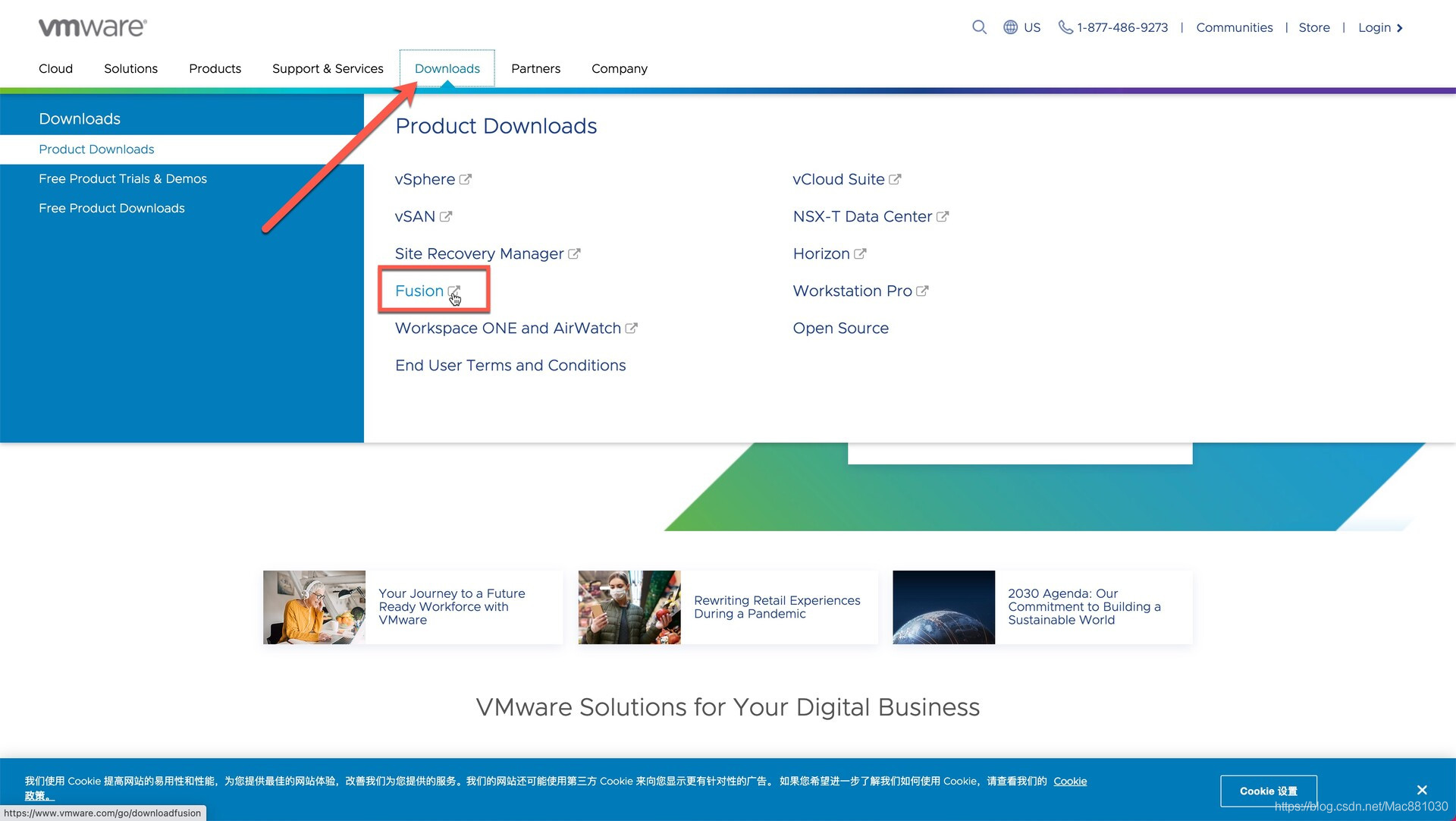Click the VMware logo
Viewport: 1456px width, 821px height.
pyautogui.click(x=93, y=27)
